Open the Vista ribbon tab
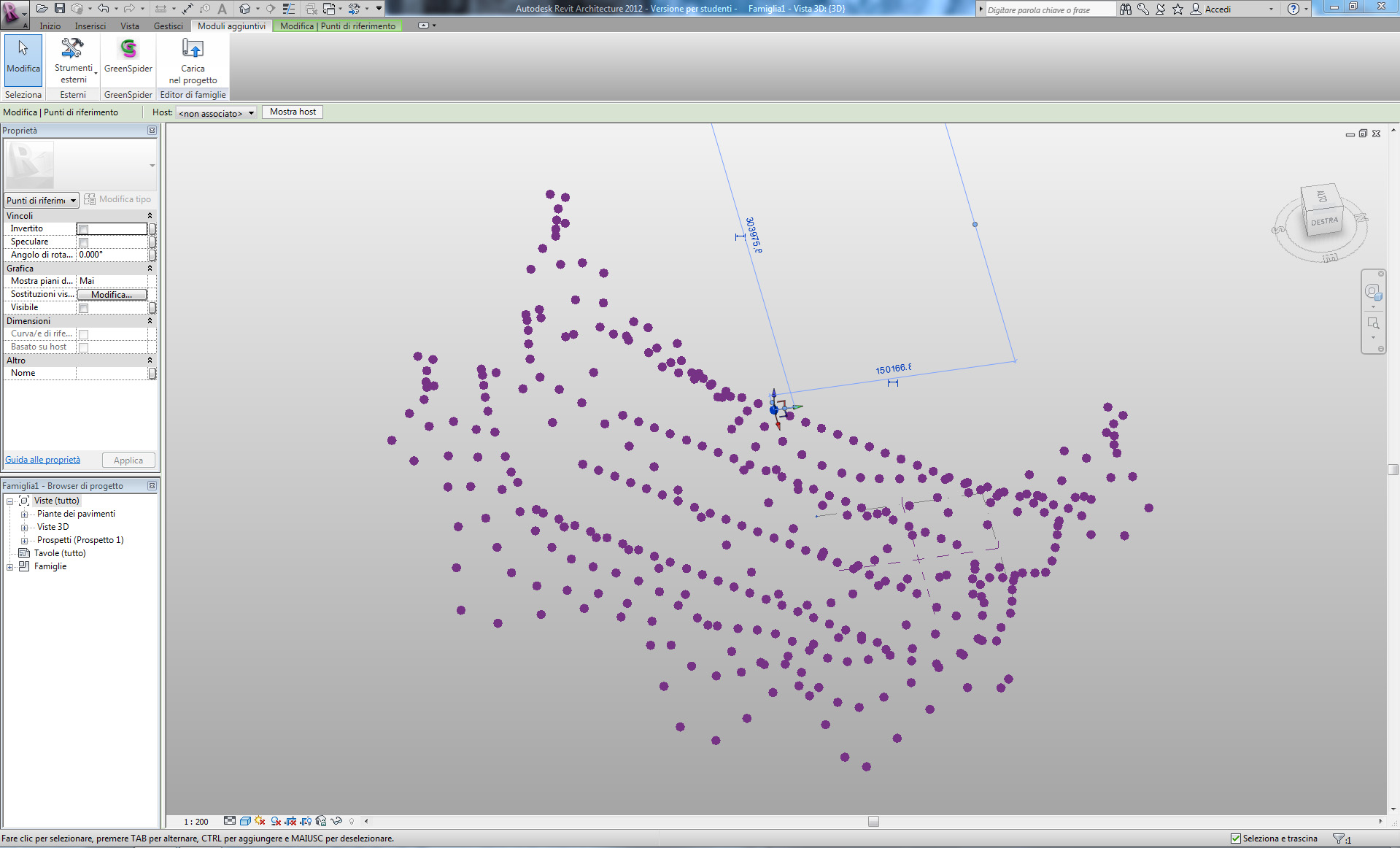The width and height of the screenshot is (1400, 848). coord(130,26)
